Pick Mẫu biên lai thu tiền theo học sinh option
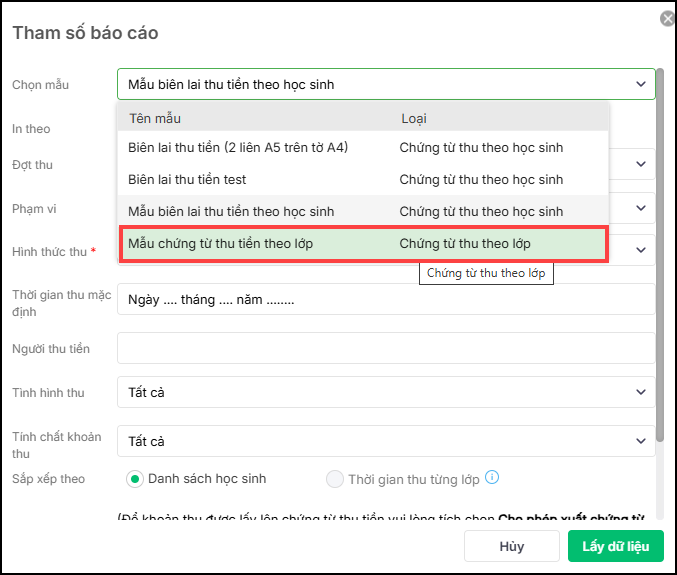The image size is (677, 575). coord(231,212)
